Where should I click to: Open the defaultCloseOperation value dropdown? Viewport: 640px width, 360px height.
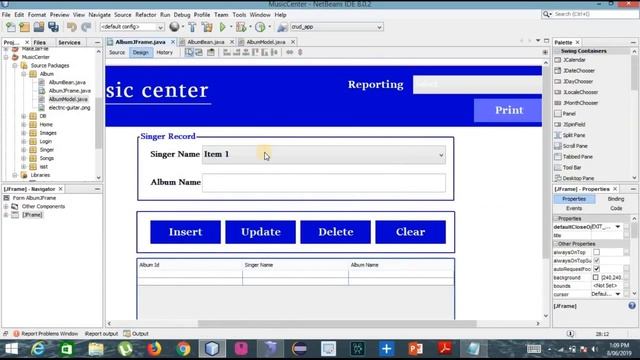(x=618, y=227)
